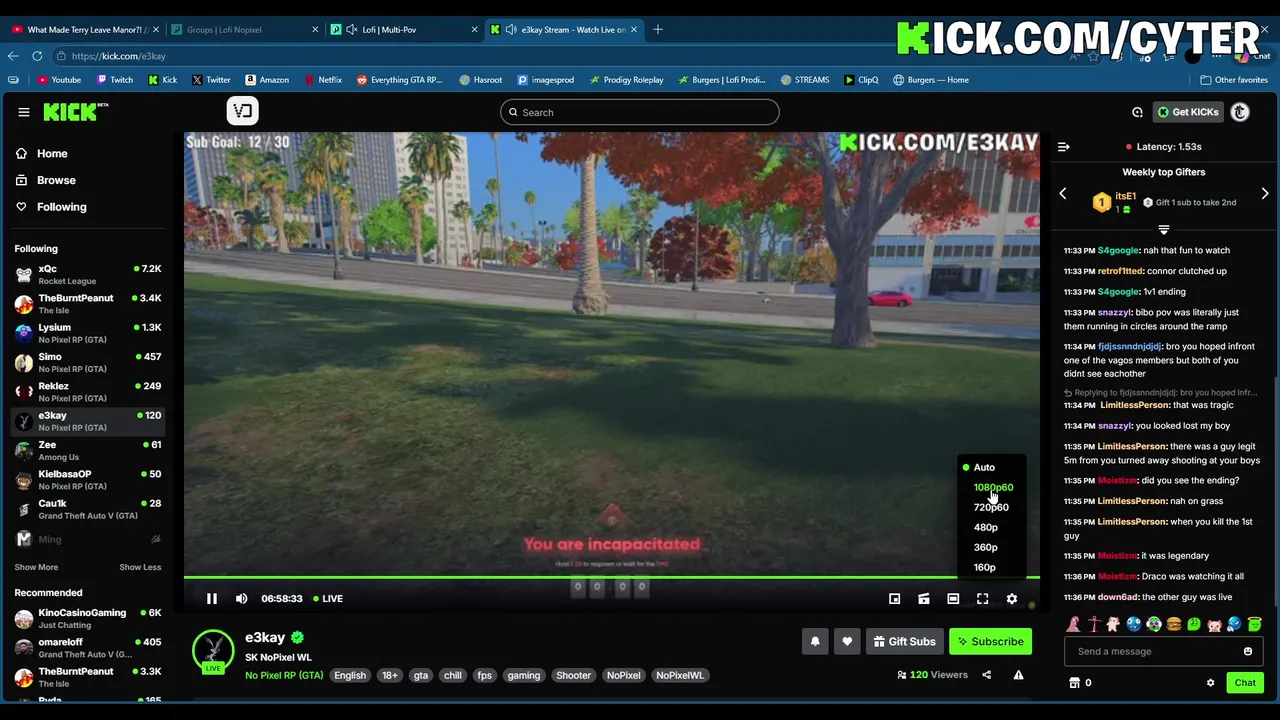Focus the Kick search field

(x=640, y=112)
